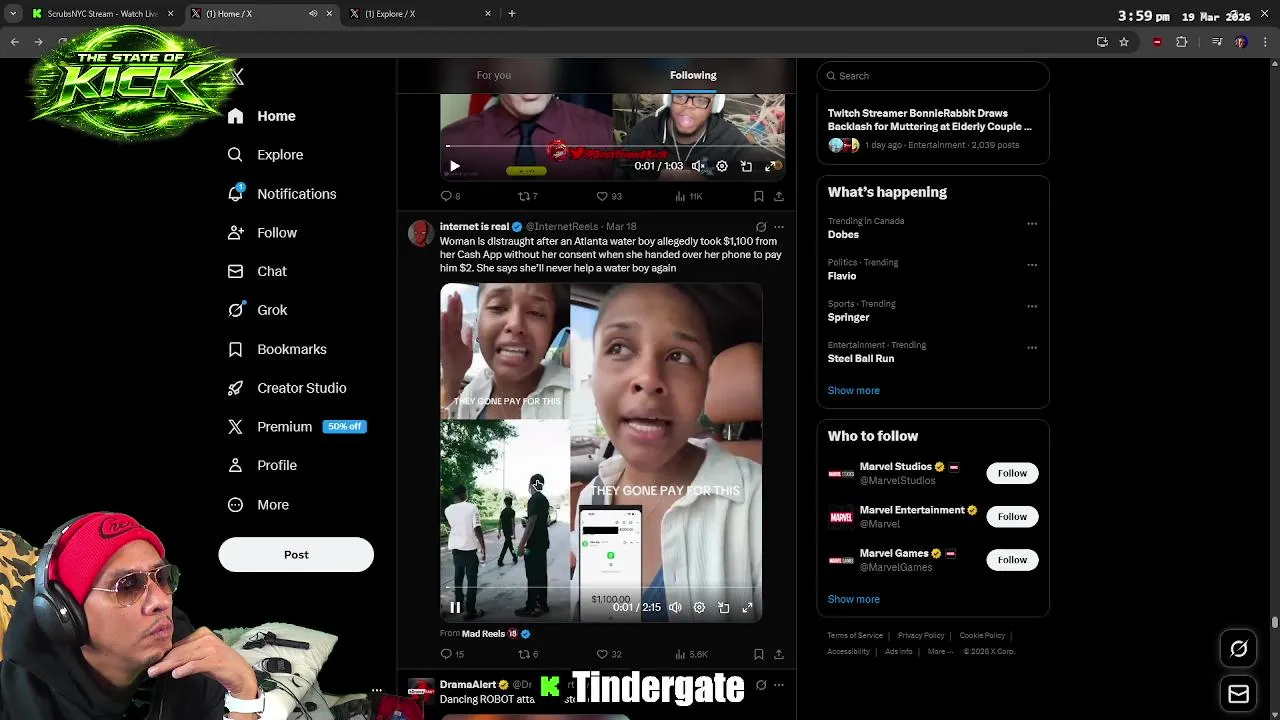This screenshot has height=720, width=1280.
Task: Unmute the top video
Action: 698,166
